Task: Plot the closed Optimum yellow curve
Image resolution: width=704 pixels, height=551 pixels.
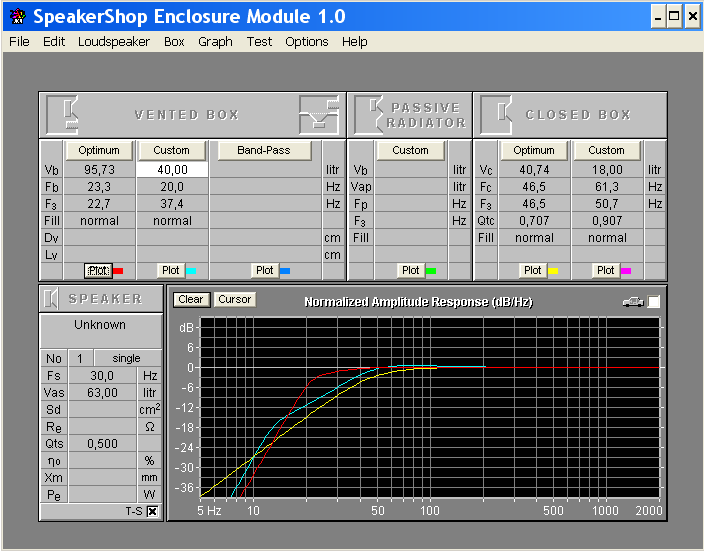Action: [533, 271]
